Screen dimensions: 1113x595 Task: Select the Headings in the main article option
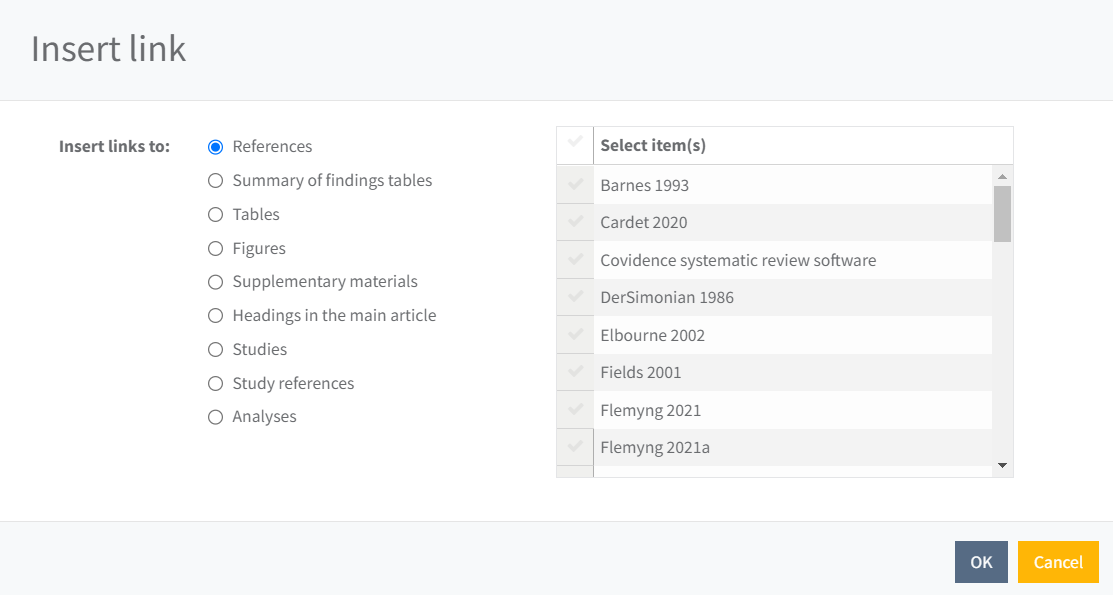[215, 315]
